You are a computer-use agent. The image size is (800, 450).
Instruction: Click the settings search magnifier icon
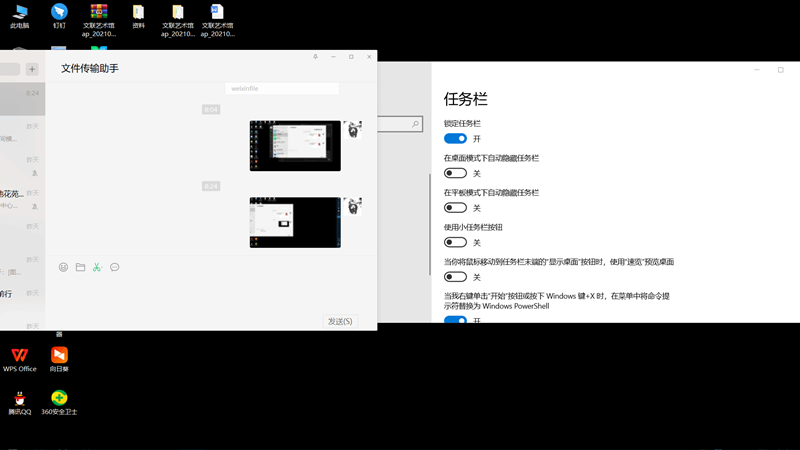(416, 124)
